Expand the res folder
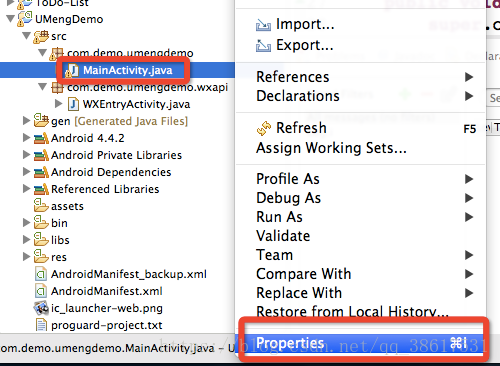The image size is (500, 366). [26, 257]
